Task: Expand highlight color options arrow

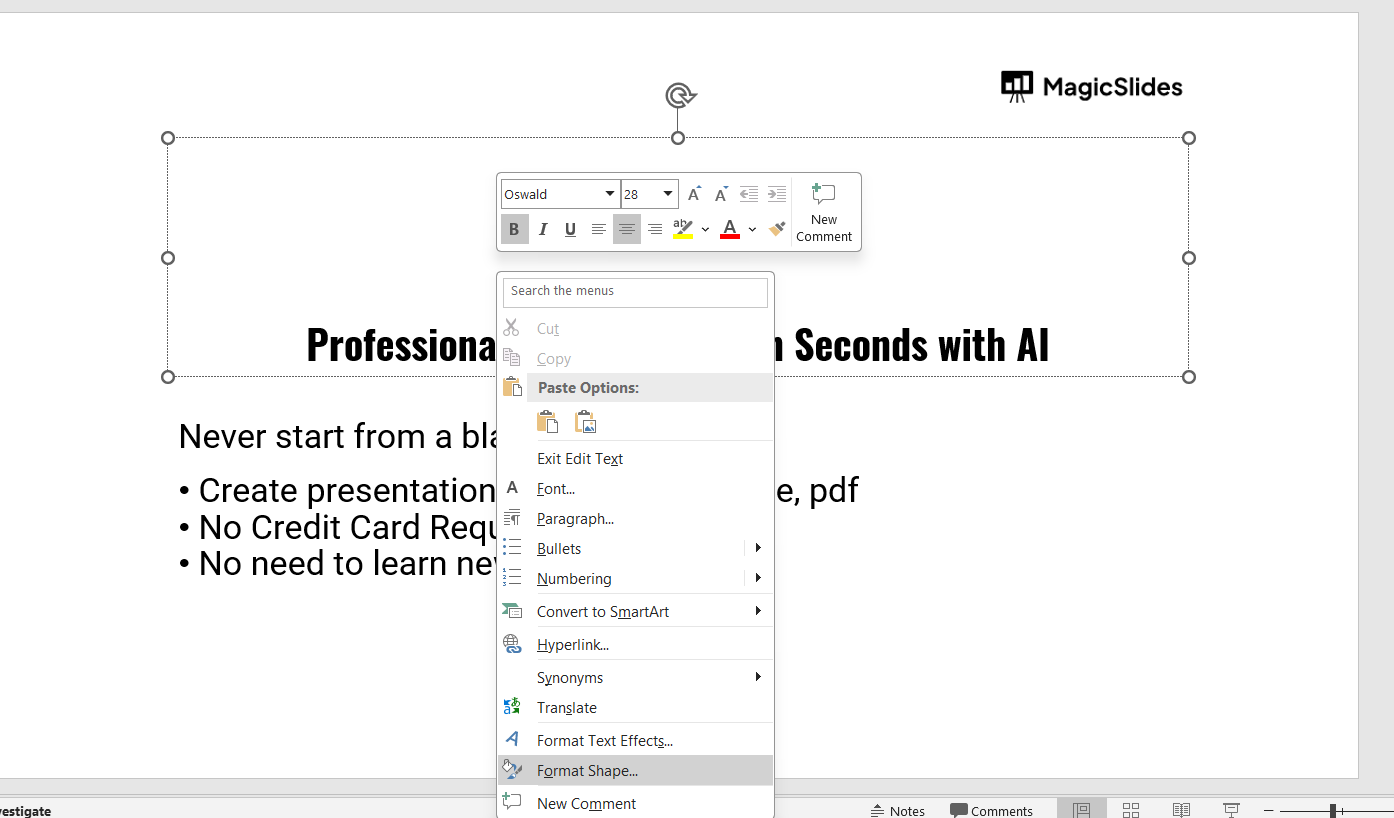Action: pyautogui.click(x=705, y=230)
